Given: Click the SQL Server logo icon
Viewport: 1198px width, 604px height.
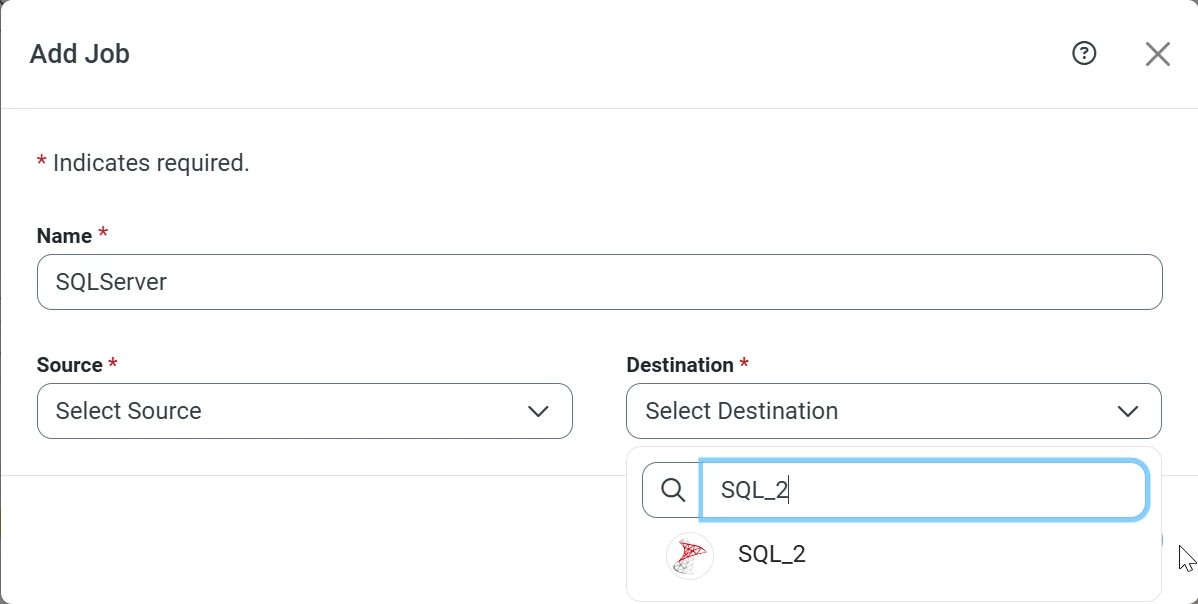Looking at the screenshot, I should point(689,556).
